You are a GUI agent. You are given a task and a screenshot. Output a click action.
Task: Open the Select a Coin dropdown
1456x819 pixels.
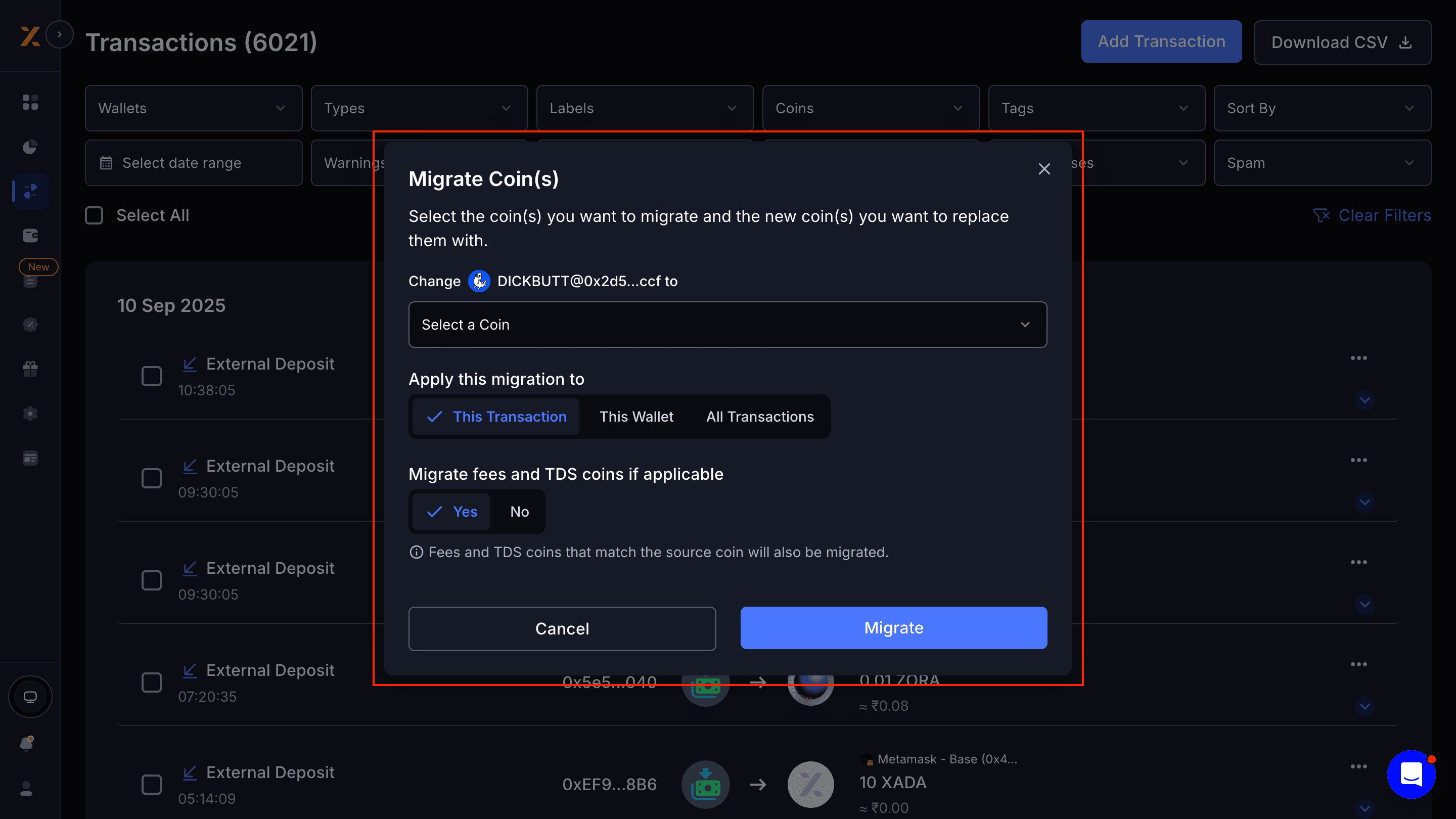point(727,325)
